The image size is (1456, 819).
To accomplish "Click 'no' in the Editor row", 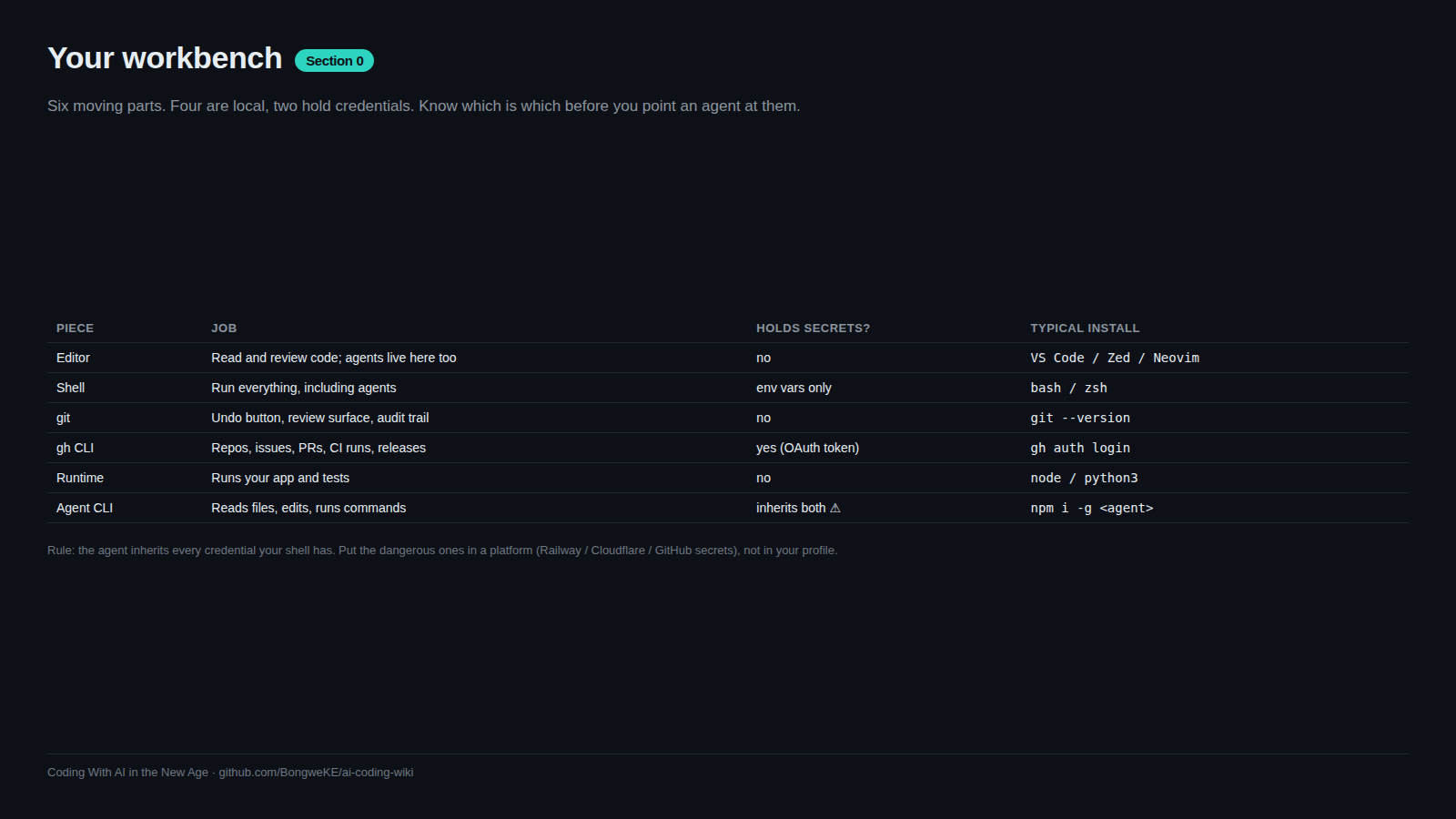I will pyautogui.click(x=763, y=358).
